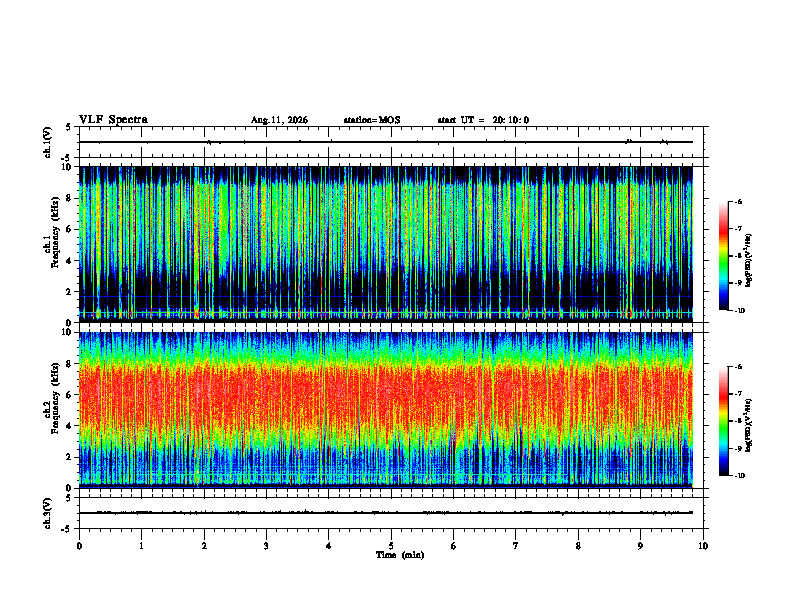Click time axis tick label '7'
This screenshot has width=792, height=612.
tap(516, 546)
